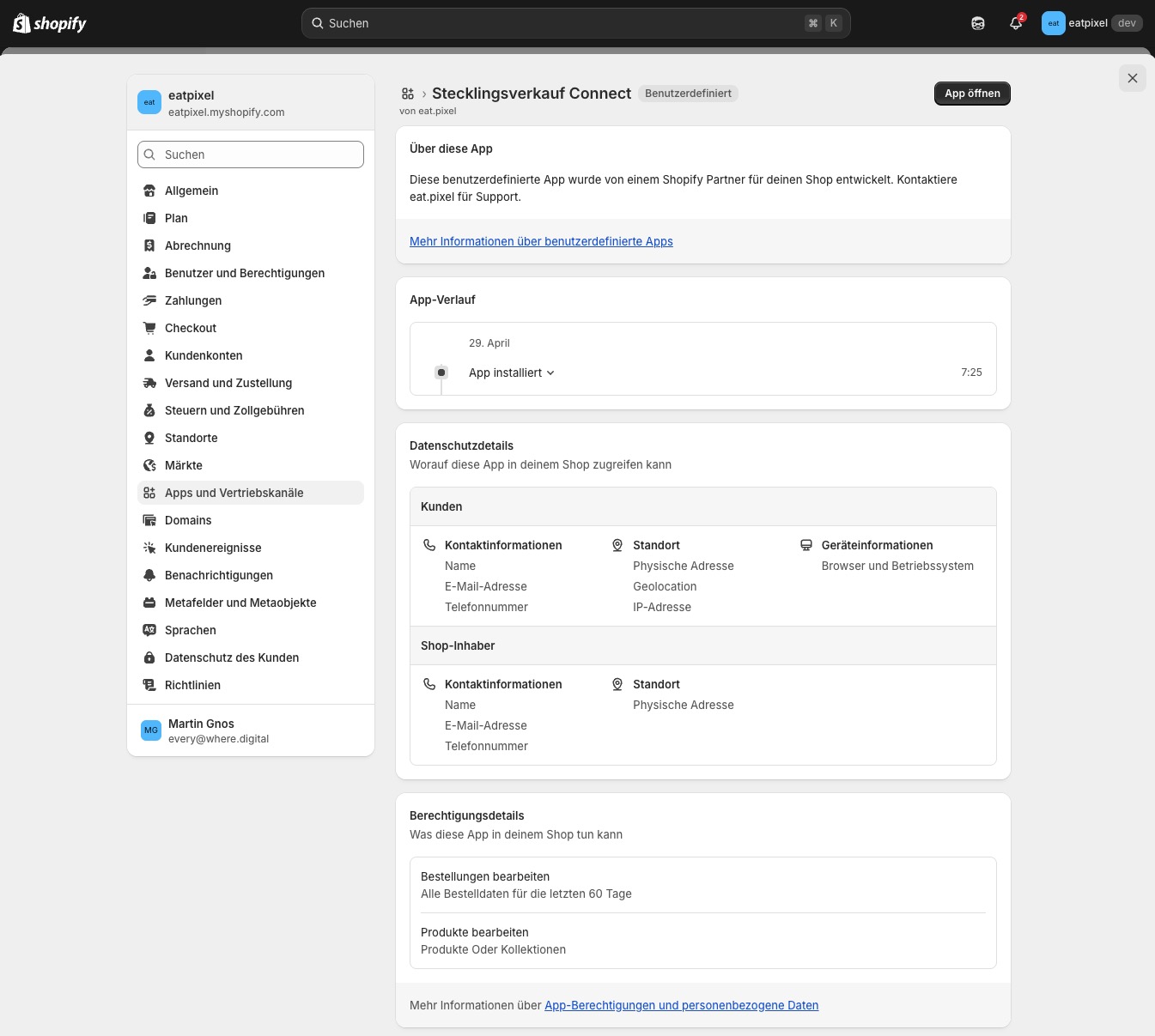The height and width of the screenshot is (1036, 1155).
Task: Click the apps grid icon in the breadcrumb
Action: (x=407, y=93)
